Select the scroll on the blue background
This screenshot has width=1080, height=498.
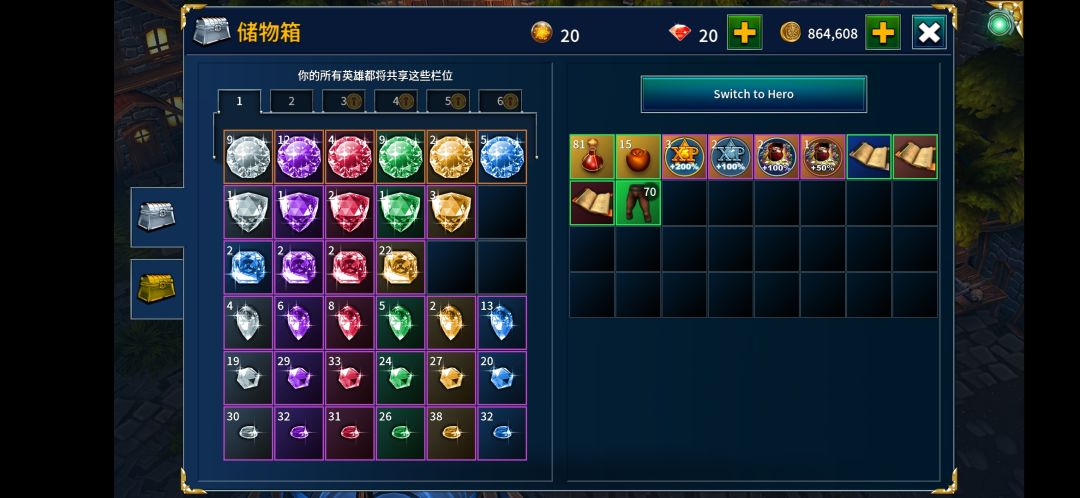click(x=869, y=156)
